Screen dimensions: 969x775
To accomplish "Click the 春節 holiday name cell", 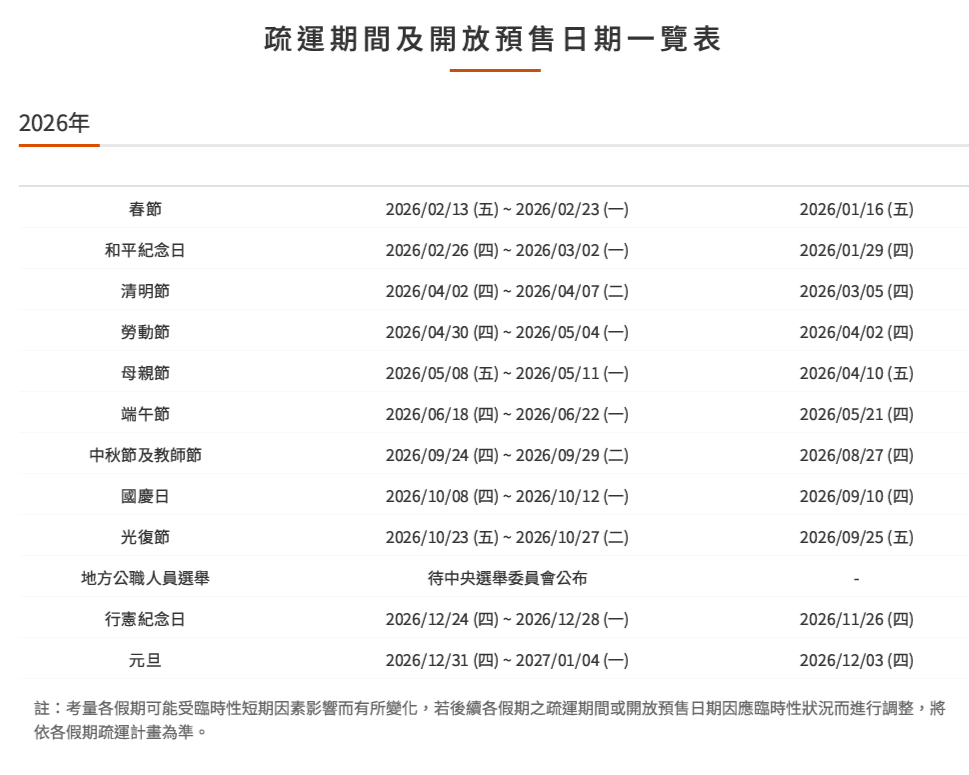I will (x=145, y=210).
